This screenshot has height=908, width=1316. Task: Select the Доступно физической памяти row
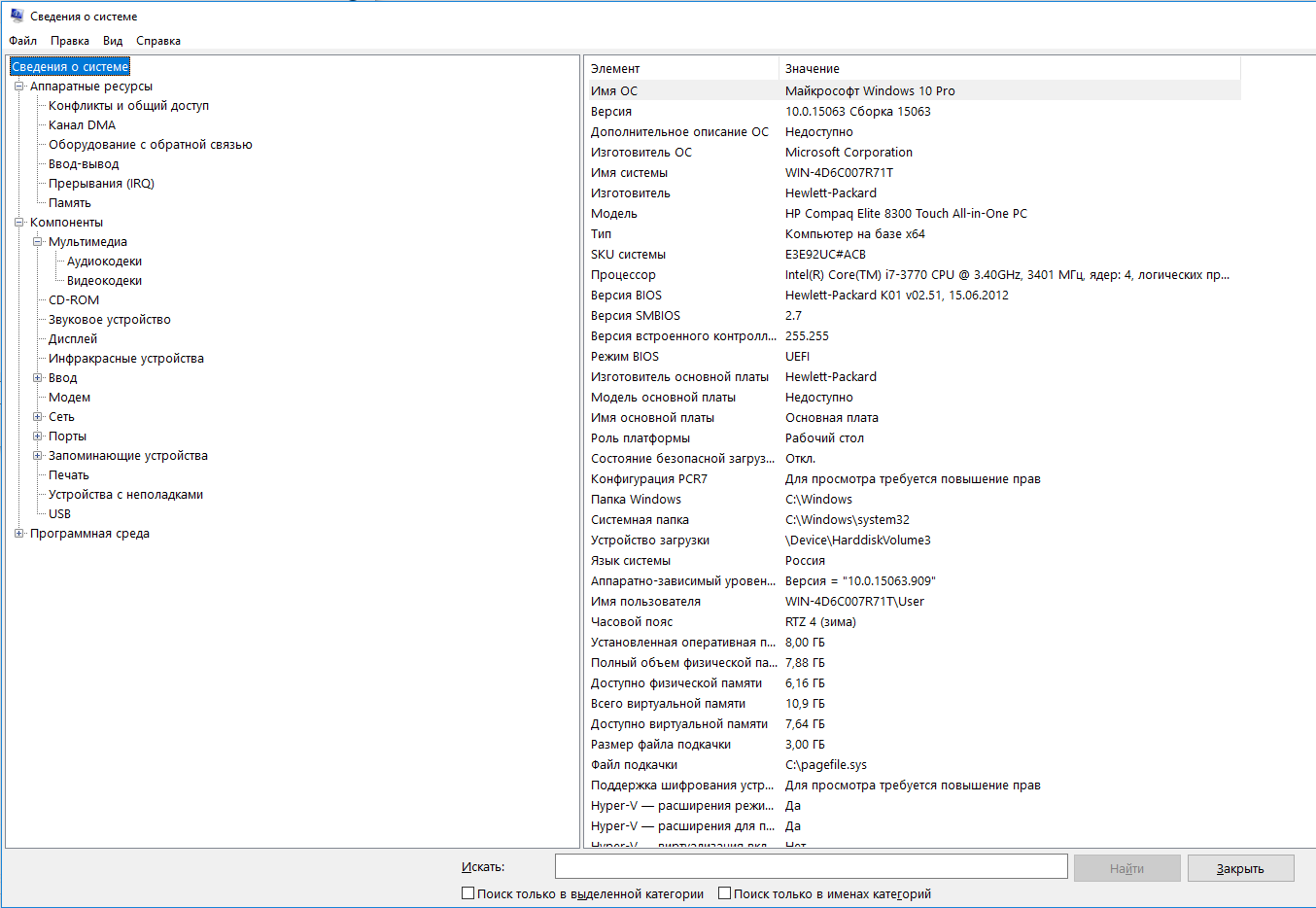point(913,682)
